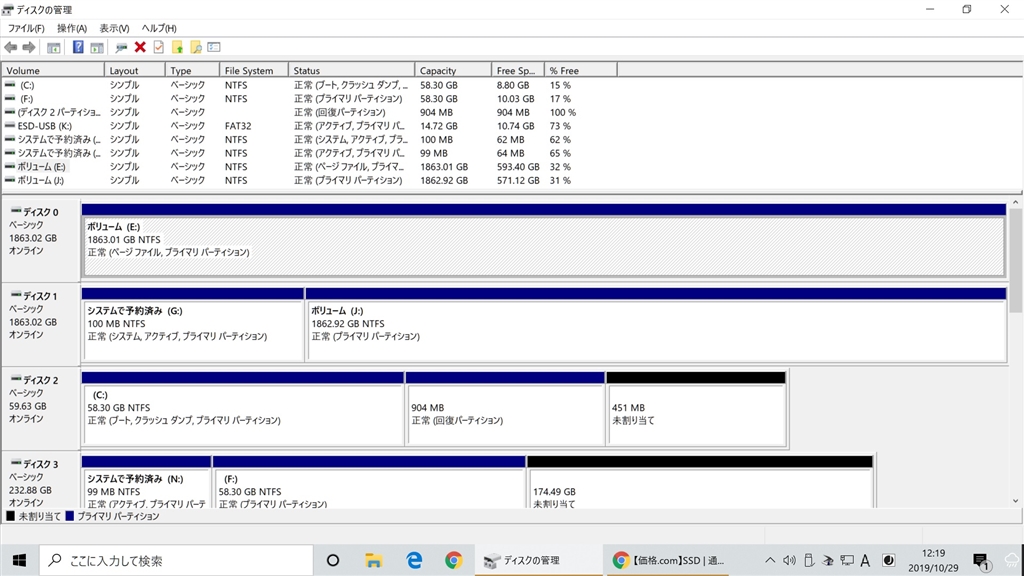Sort by the Status column header

tap(351, 71)
